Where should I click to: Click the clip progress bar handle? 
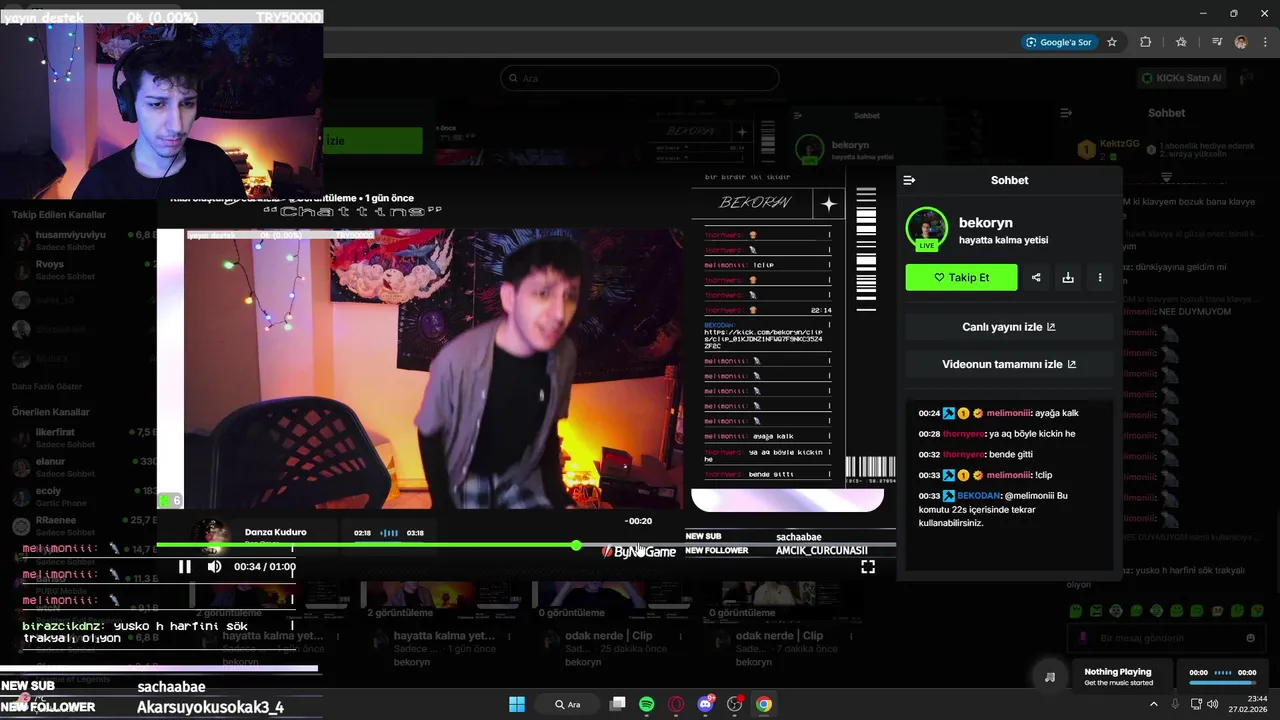point(576,545)
